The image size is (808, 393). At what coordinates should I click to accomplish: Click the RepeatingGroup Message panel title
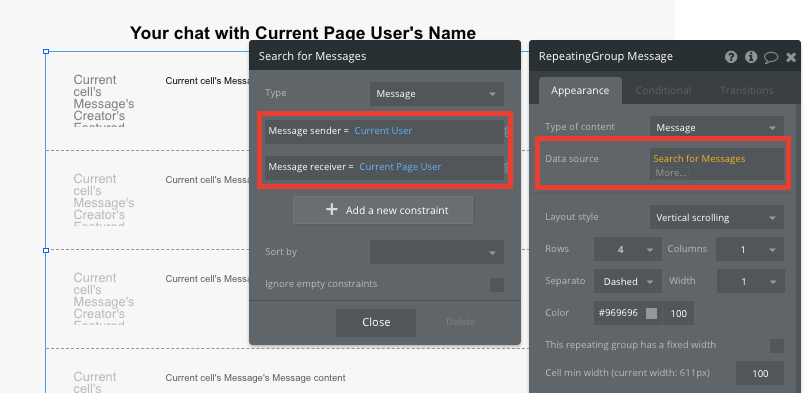[605, 56]
